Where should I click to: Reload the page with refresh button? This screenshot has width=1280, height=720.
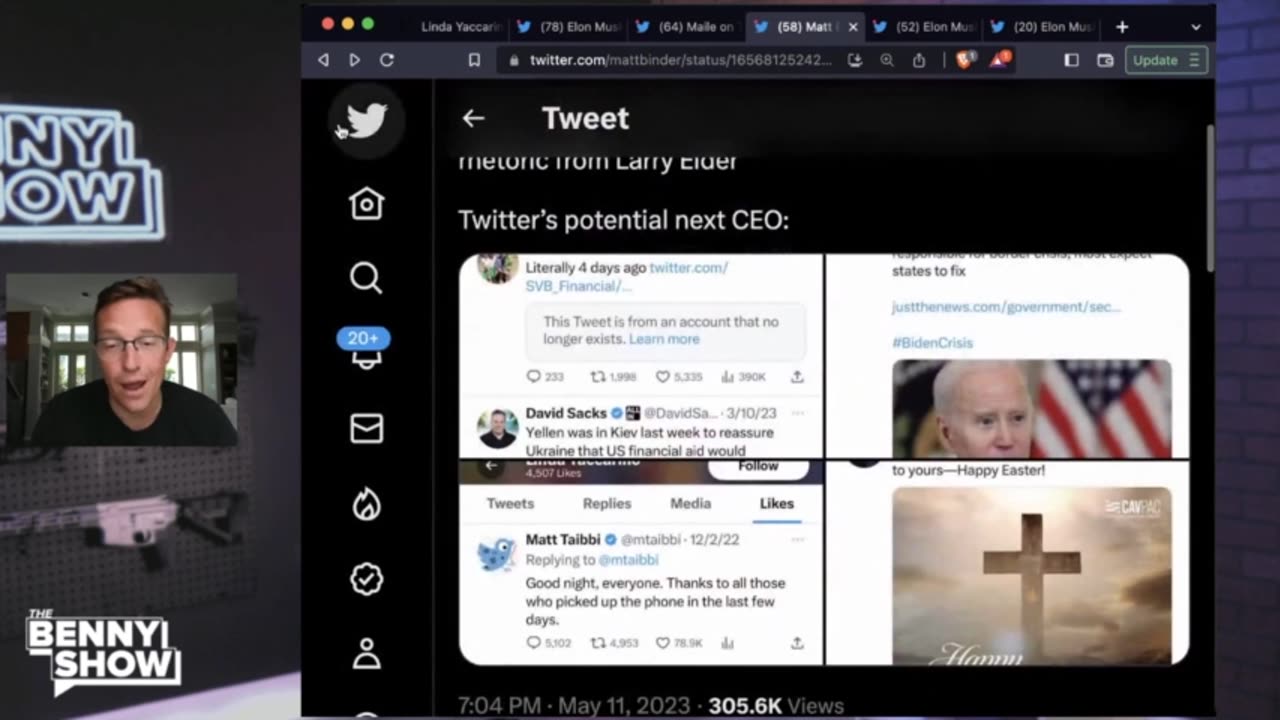click(x=386, y=60)
